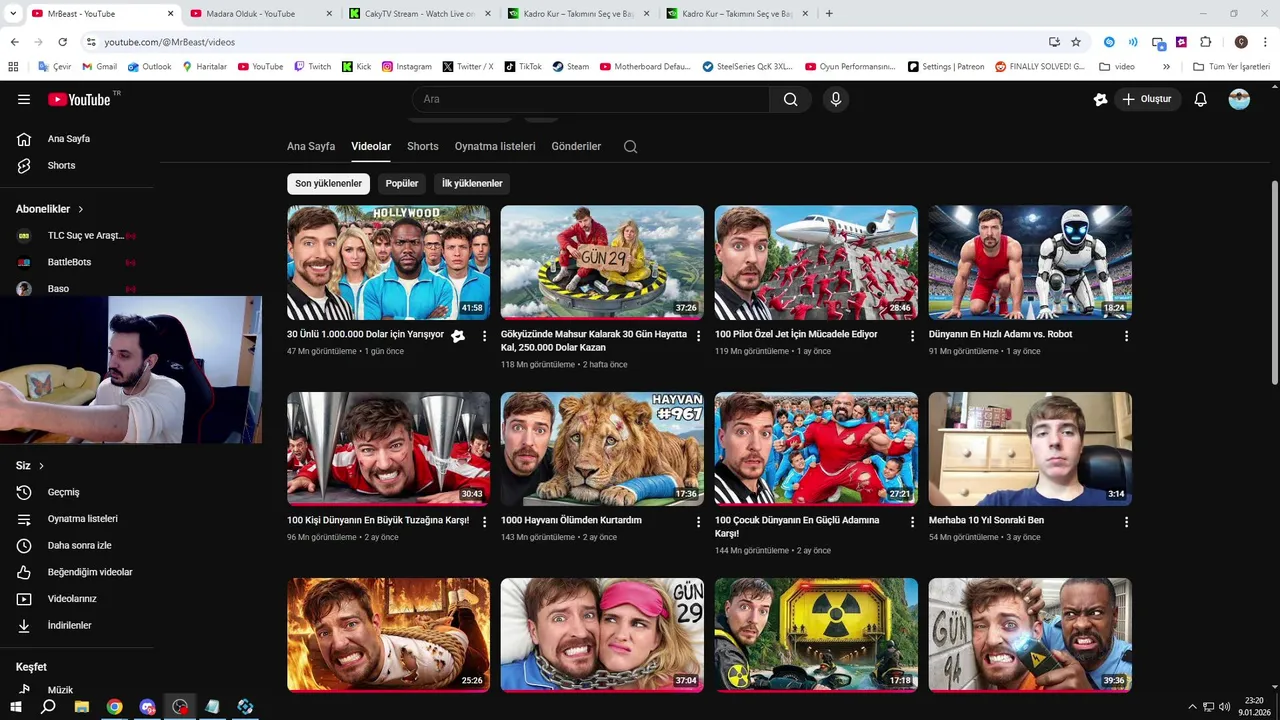
Task: Open the Twitch bookmark
Action: (x=312, y=67)
